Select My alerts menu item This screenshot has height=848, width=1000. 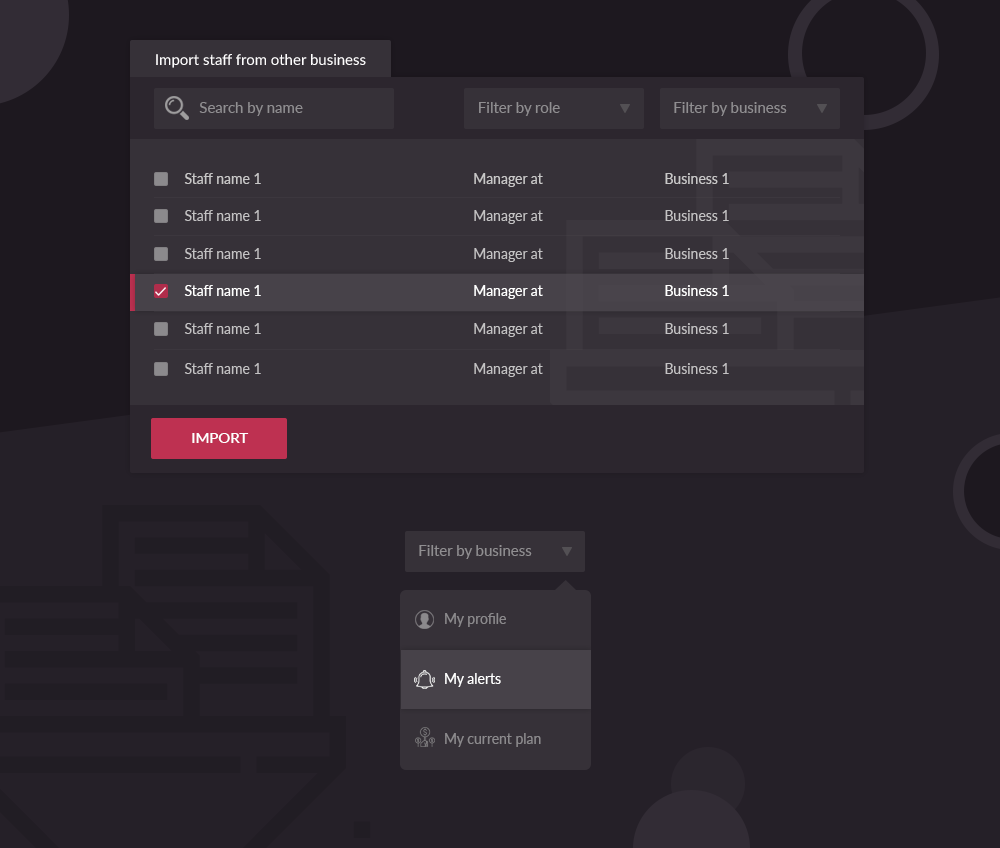click(x=496, y=680)
